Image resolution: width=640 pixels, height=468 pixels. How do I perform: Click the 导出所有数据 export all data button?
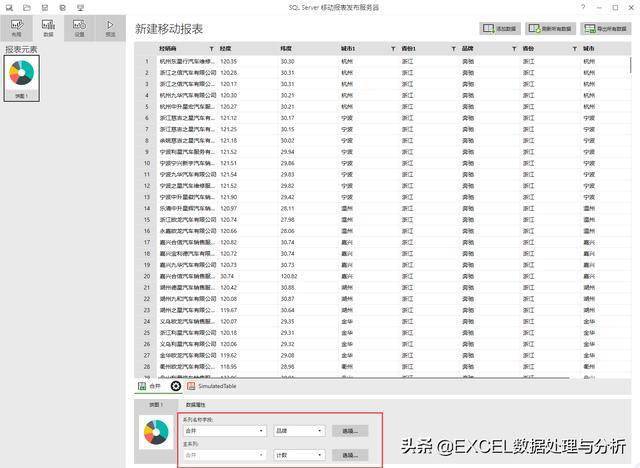[x=606, y=29]
